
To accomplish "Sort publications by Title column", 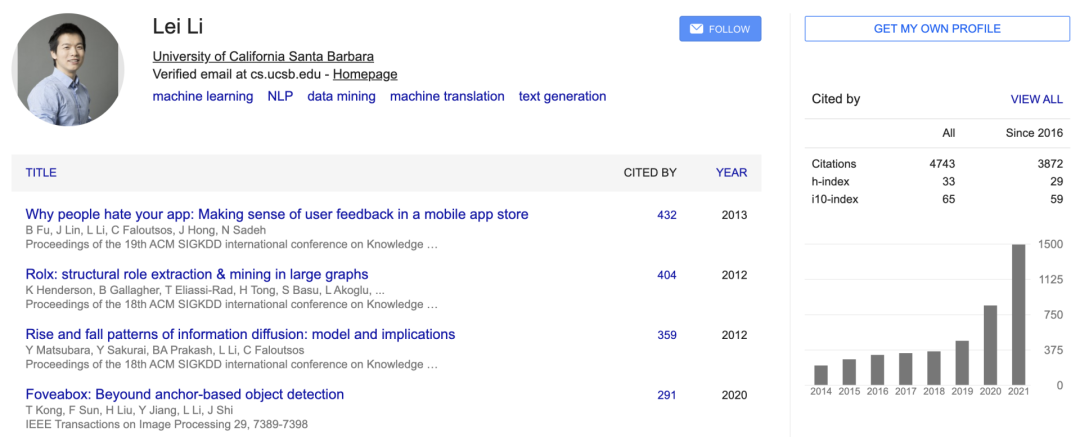I will pyautogui.click(x=41, y=173).
